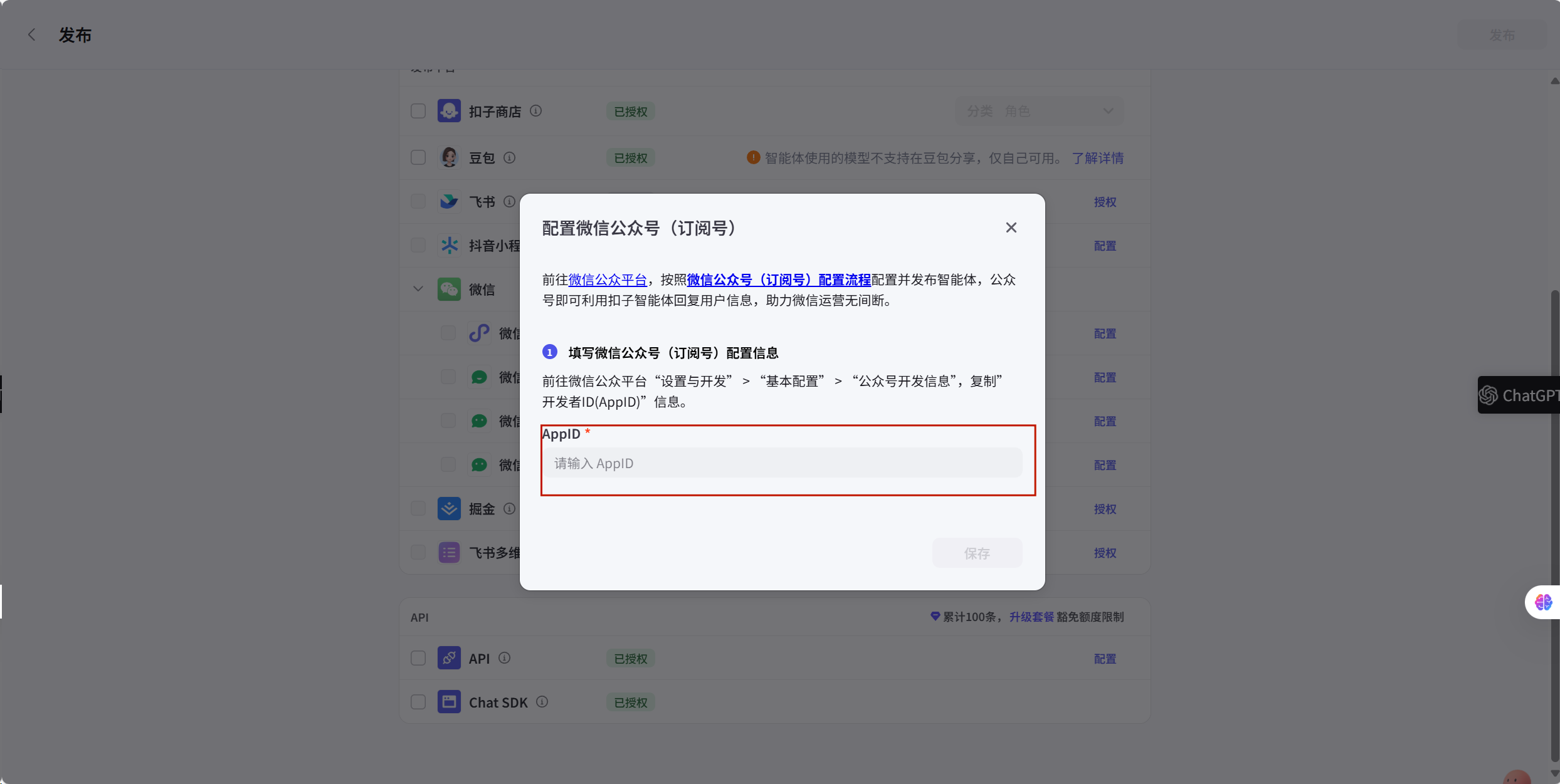Go back with the header arrow

tap(32, 35)
